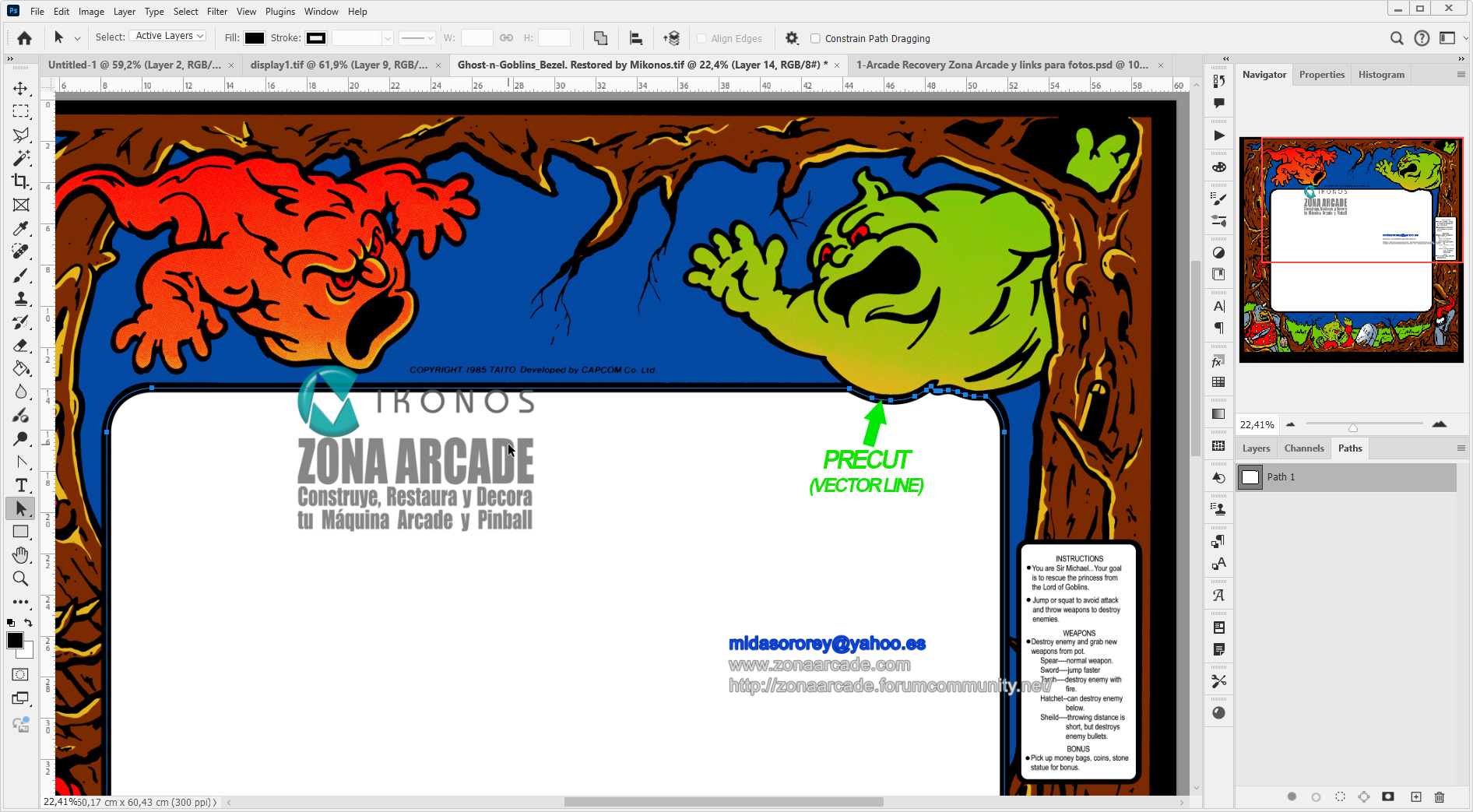Open the gear path options menu
The height and width of the screenshot is (812, 1473).
point(792,38)
